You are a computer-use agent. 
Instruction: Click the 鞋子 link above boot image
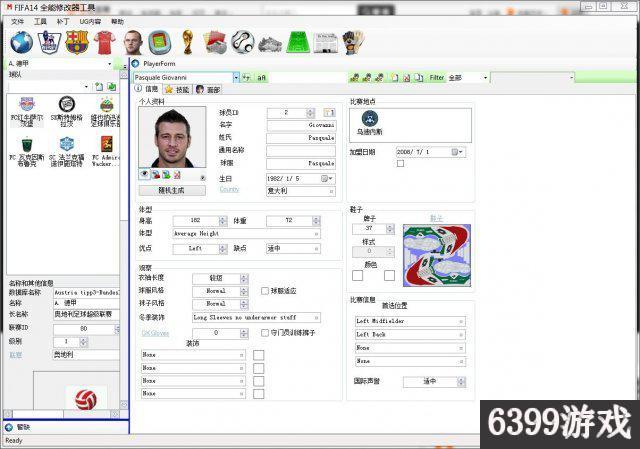click(x=436, y=219)
